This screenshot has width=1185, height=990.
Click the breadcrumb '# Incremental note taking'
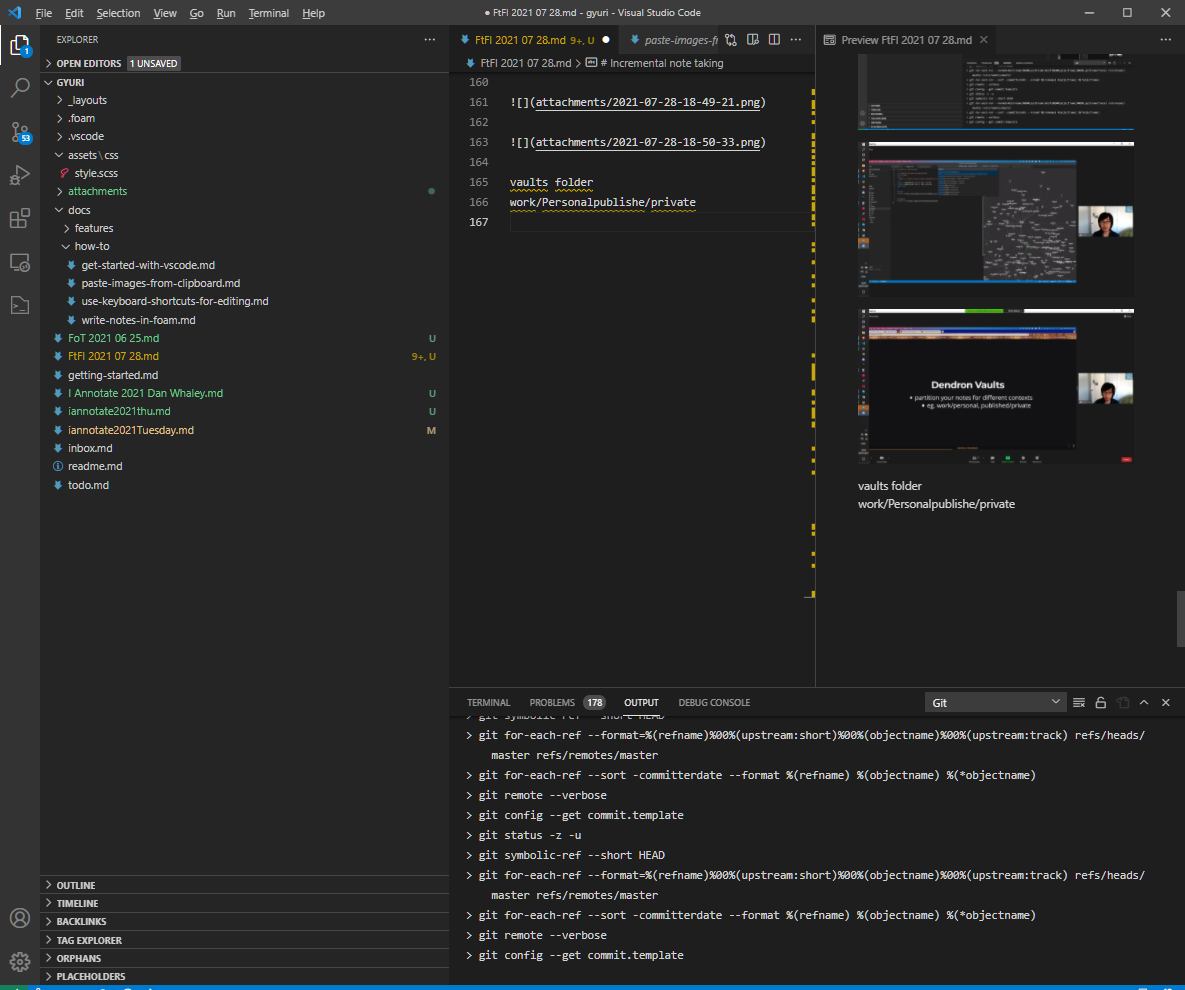(x=661, y=63)
